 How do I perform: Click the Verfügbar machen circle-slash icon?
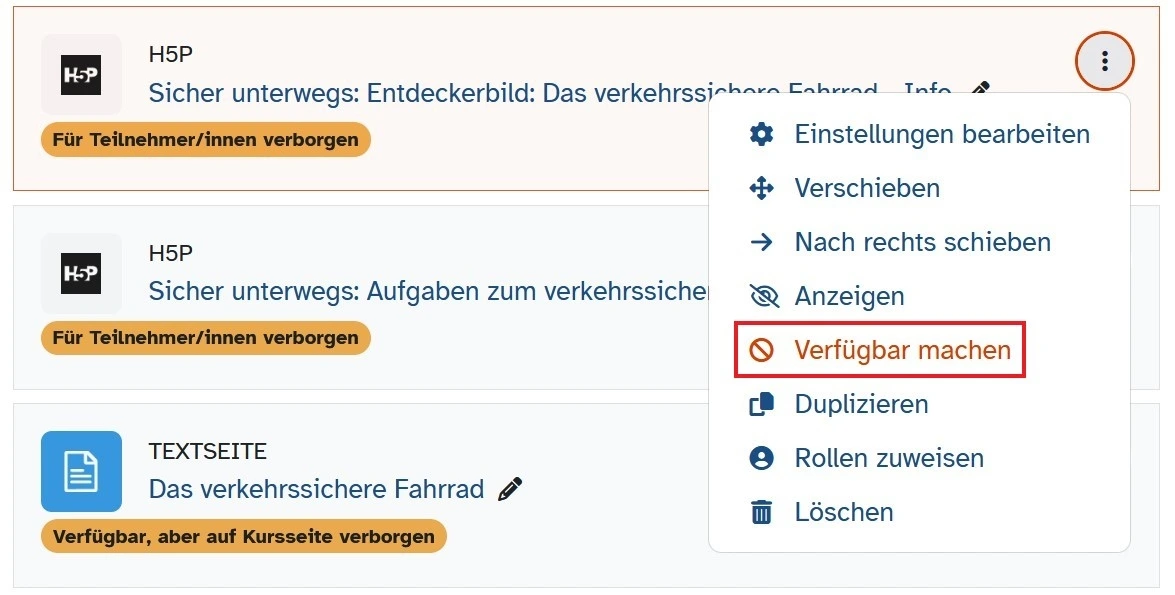point(762,350)
